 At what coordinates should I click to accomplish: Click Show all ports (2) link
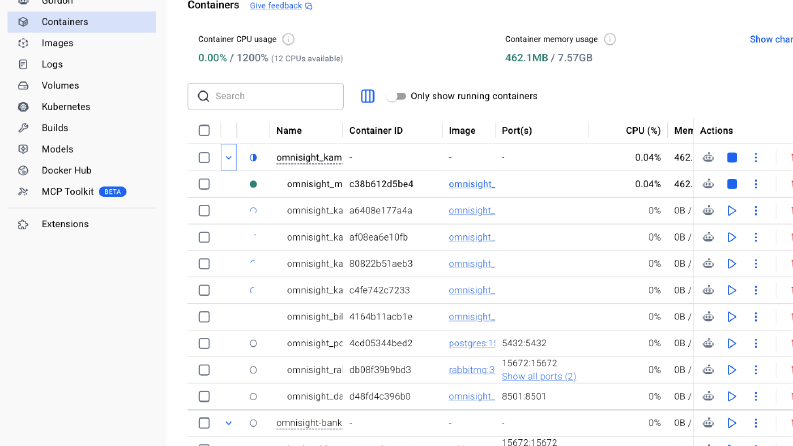(539, 377)
